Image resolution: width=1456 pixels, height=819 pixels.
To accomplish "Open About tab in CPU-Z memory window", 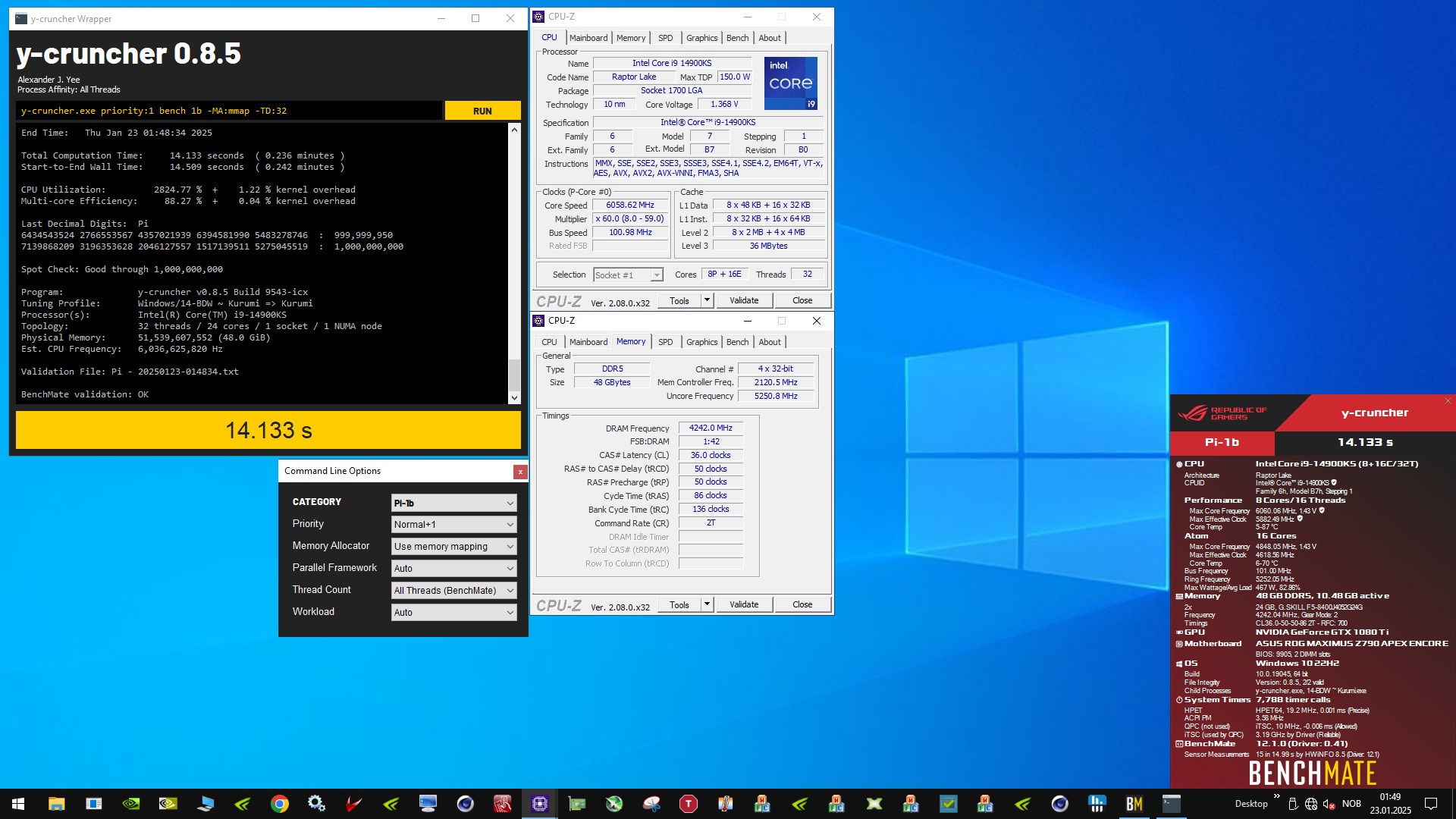I will (770, 342).
